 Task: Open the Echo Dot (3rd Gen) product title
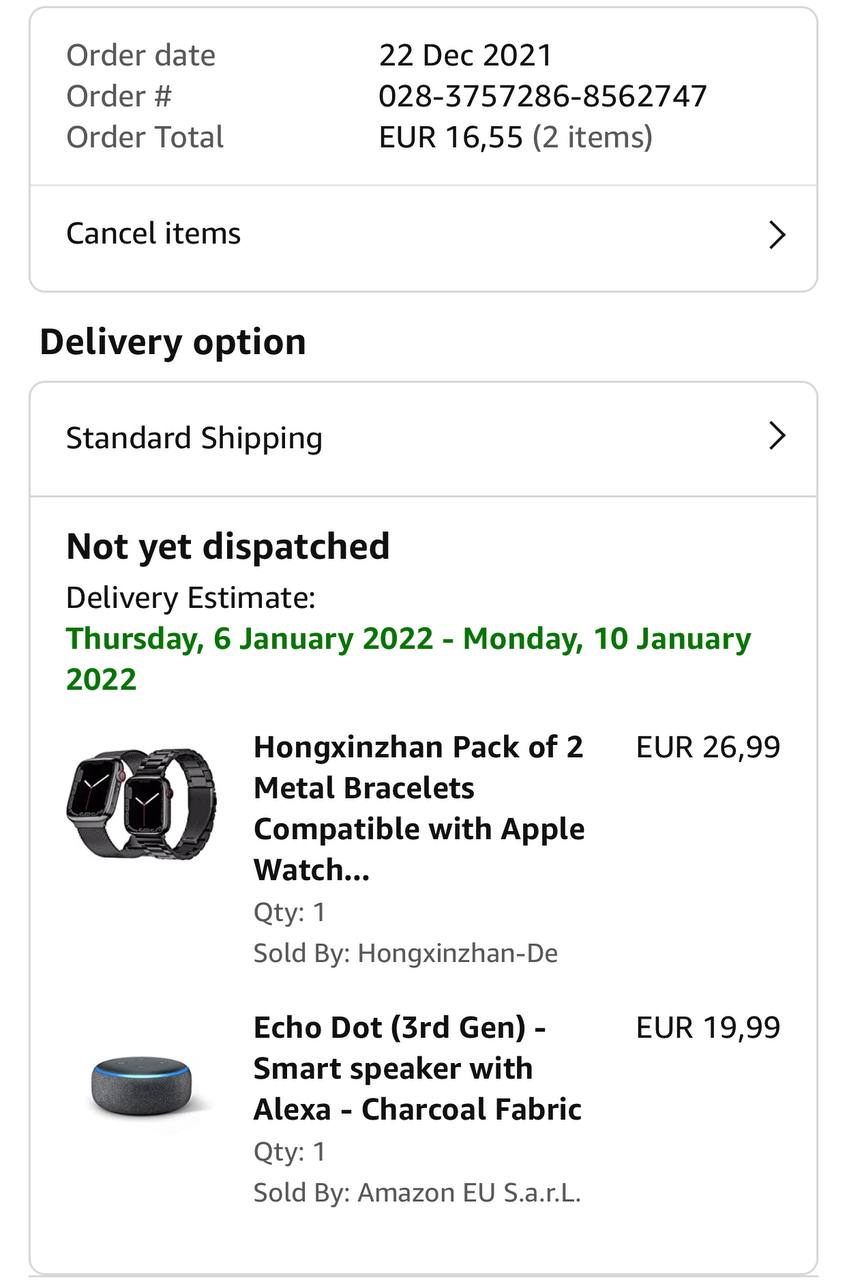click(417, 1068)
